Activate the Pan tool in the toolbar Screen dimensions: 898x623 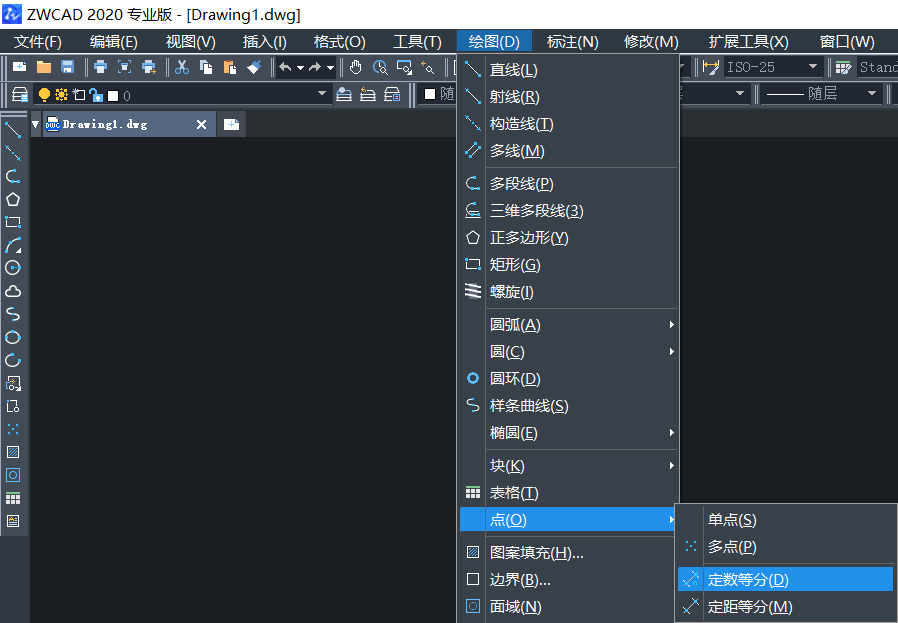point(355,67)
